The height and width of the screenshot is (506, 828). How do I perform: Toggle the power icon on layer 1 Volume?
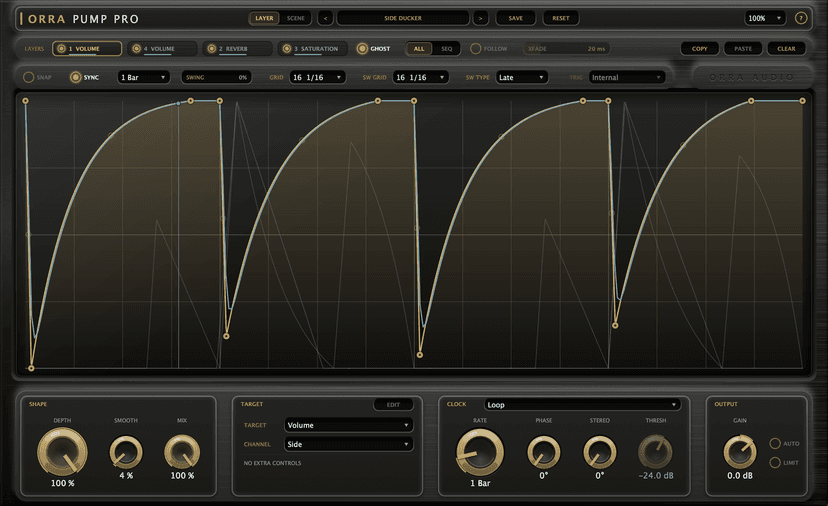[x=61, y=49]
